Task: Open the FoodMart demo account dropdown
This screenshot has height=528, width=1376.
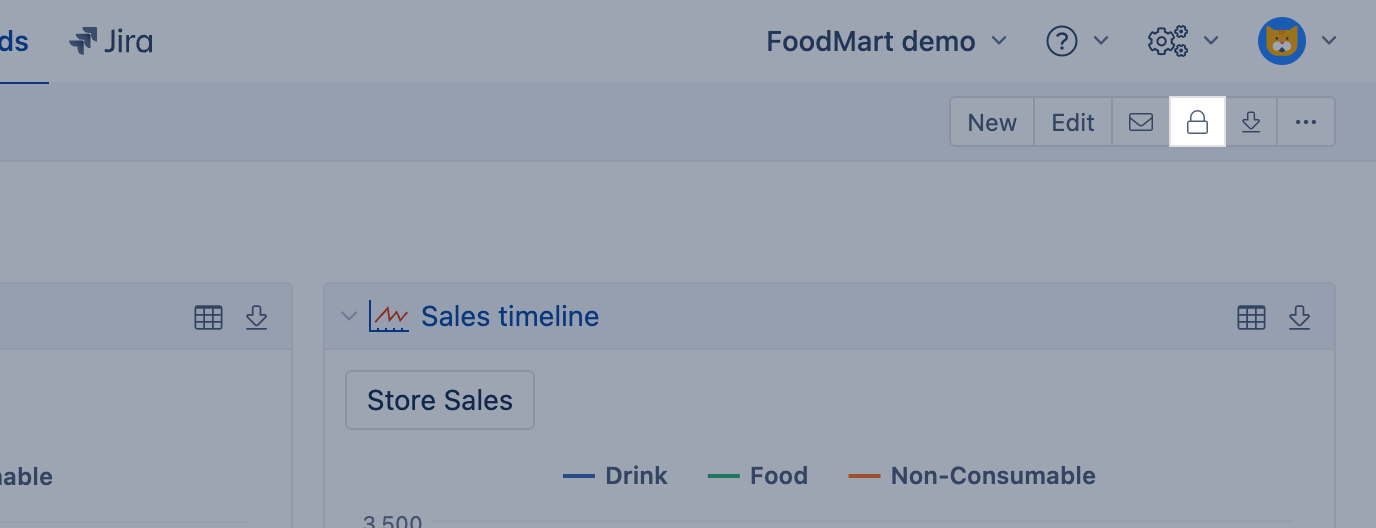Action: click(886, 41)
